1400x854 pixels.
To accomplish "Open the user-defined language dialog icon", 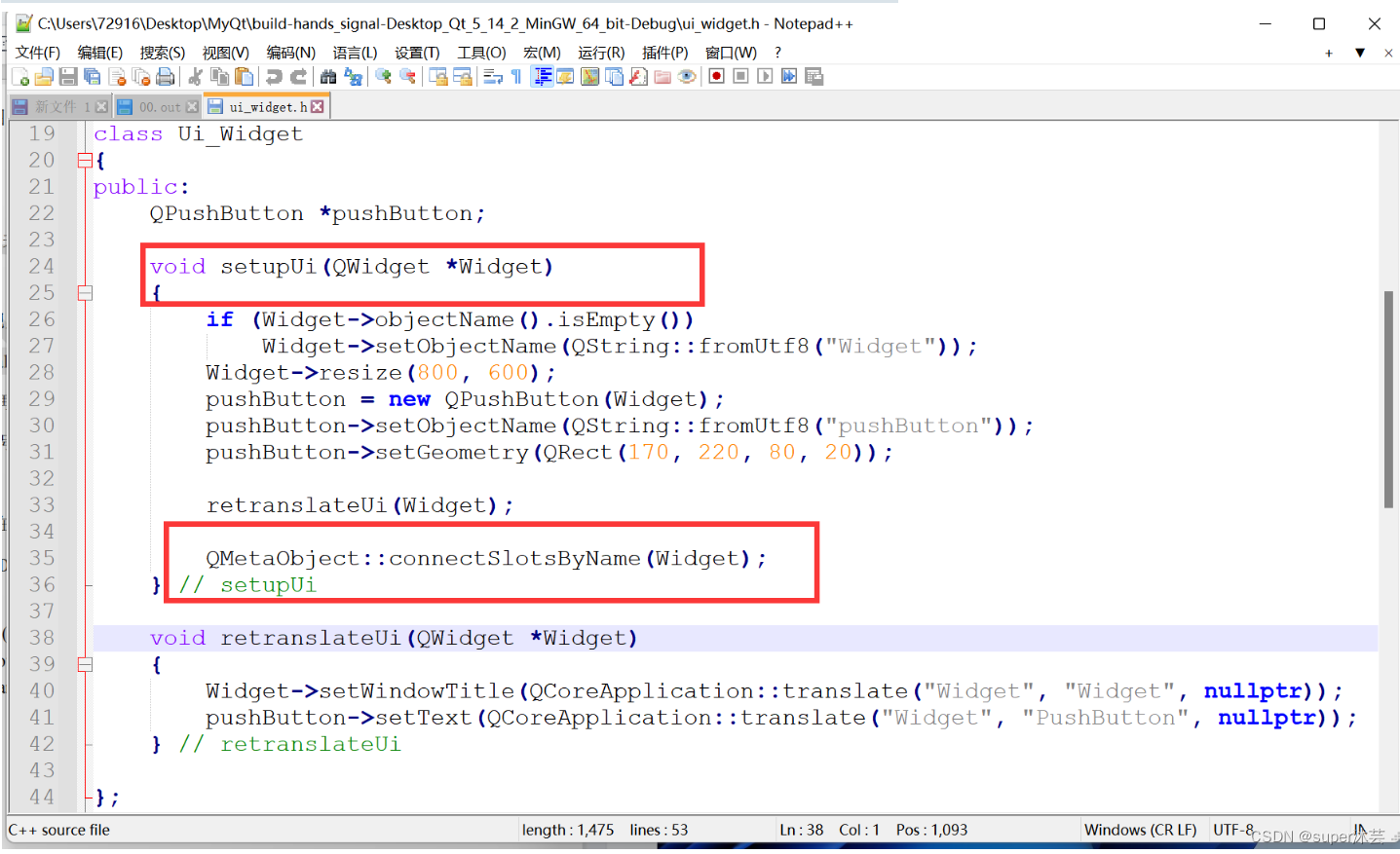I will tap(565, 77).
